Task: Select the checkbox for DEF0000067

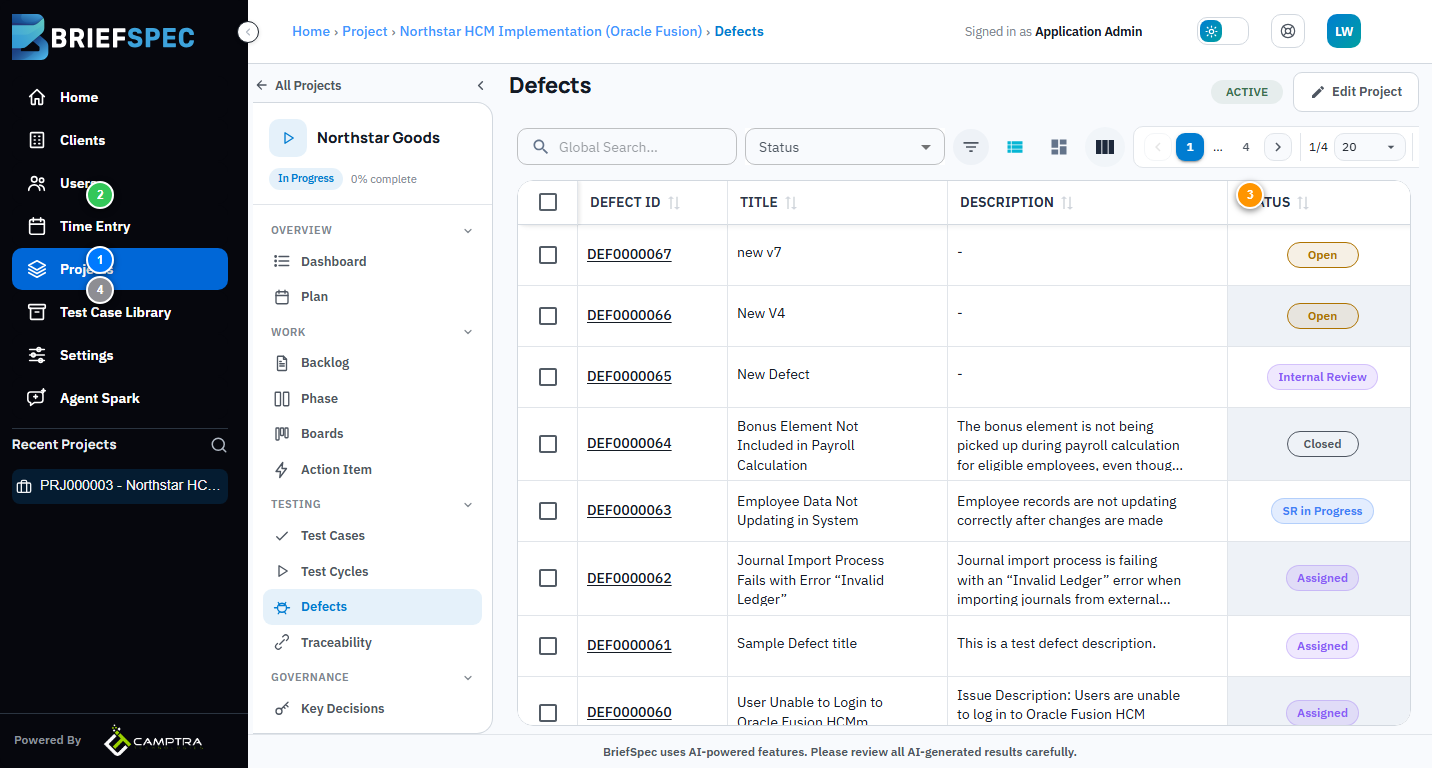Action: tap(548, 255)
